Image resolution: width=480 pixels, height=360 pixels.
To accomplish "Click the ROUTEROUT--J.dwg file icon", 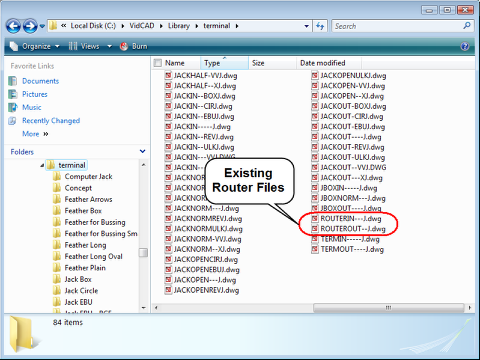I will click(x=315, y=229).
